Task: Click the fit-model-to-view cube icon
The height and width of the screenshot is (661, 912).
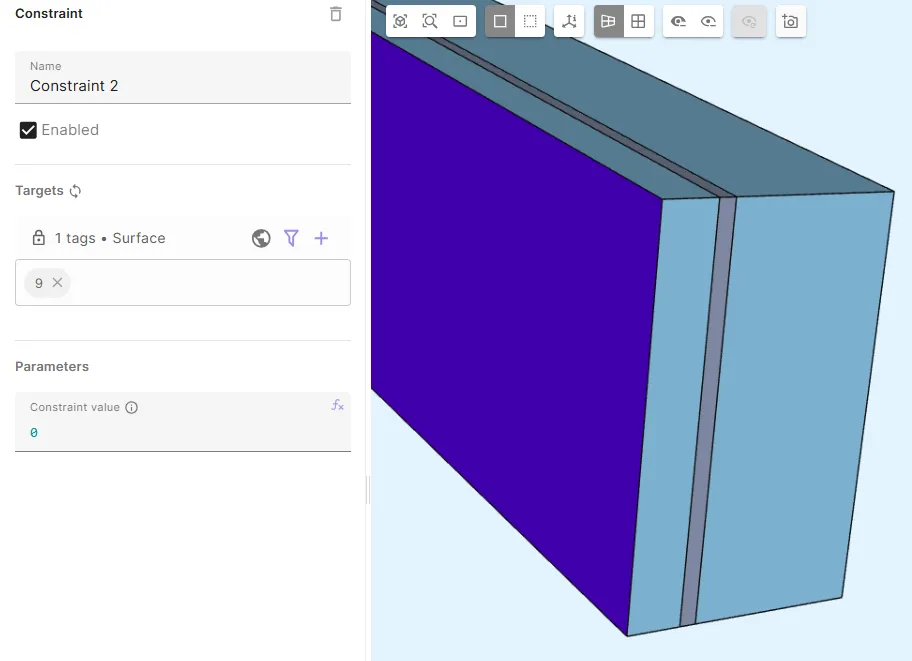Action: point(400,21)
